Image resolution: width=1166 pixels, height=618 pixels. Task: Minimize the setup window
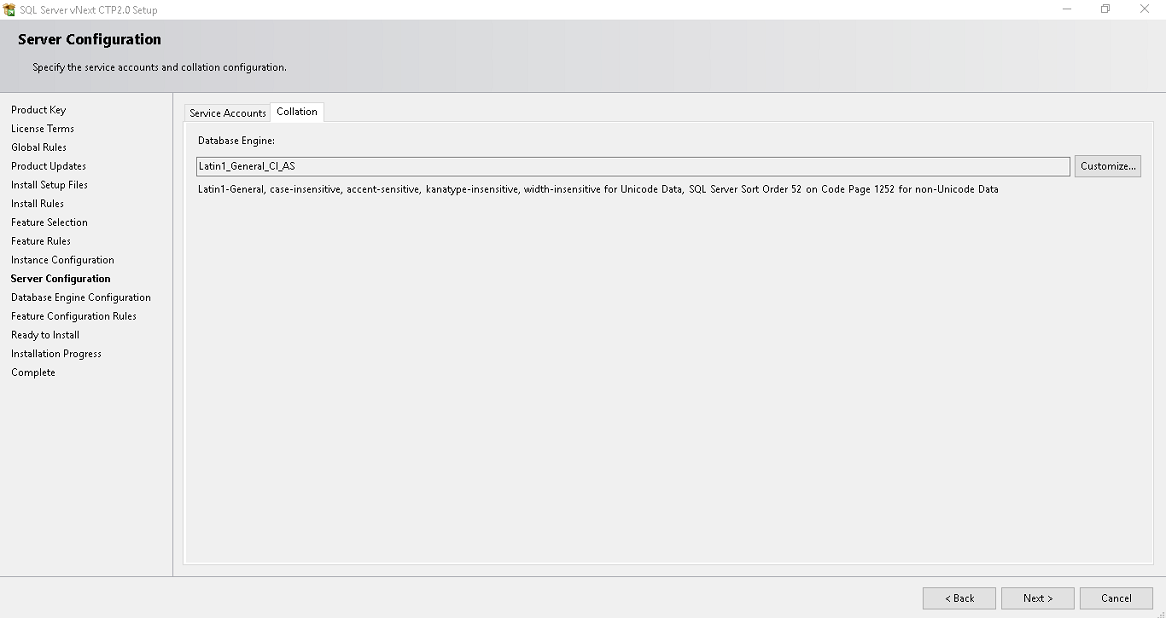click(x=1067, y=9)
